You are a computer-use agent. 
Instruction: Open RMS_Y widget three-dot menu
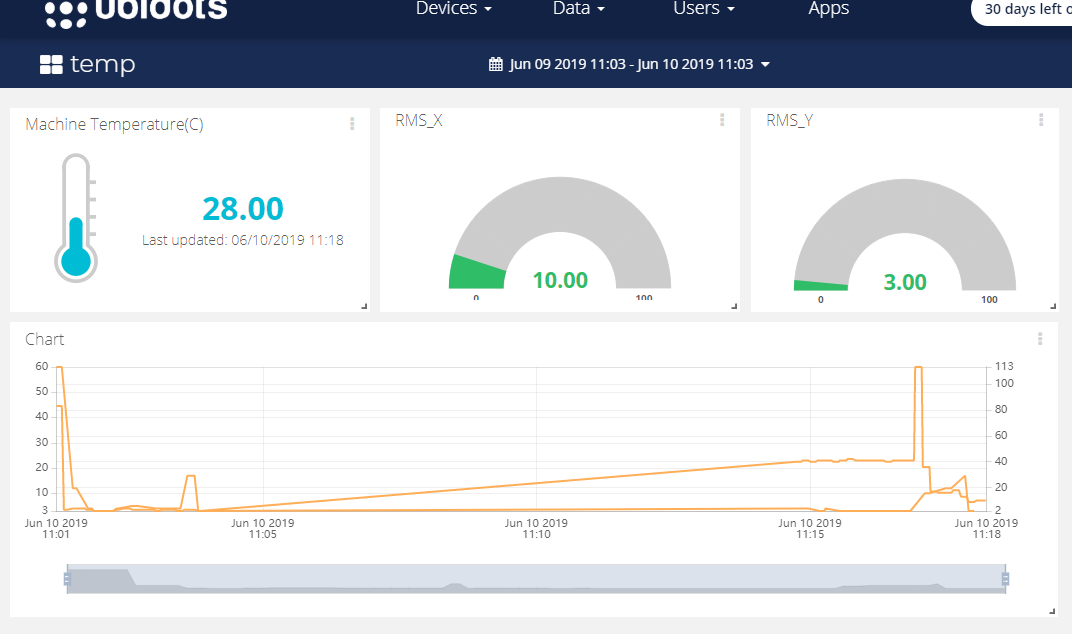[1041, 120]
